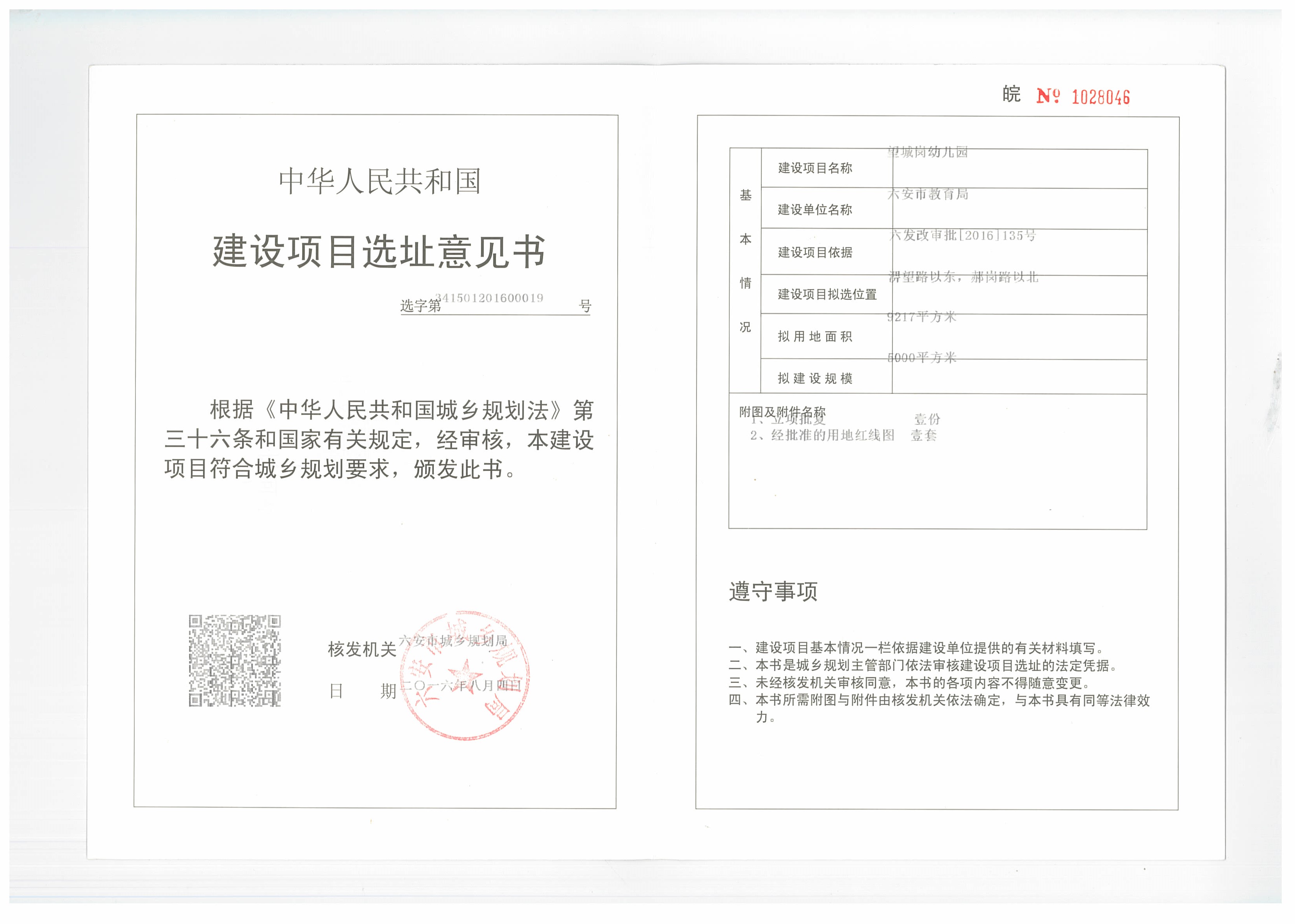This screenshot has width=1295, height=924.
Task: Click the 附图及附件名称 label
Action: click(782, 411)
